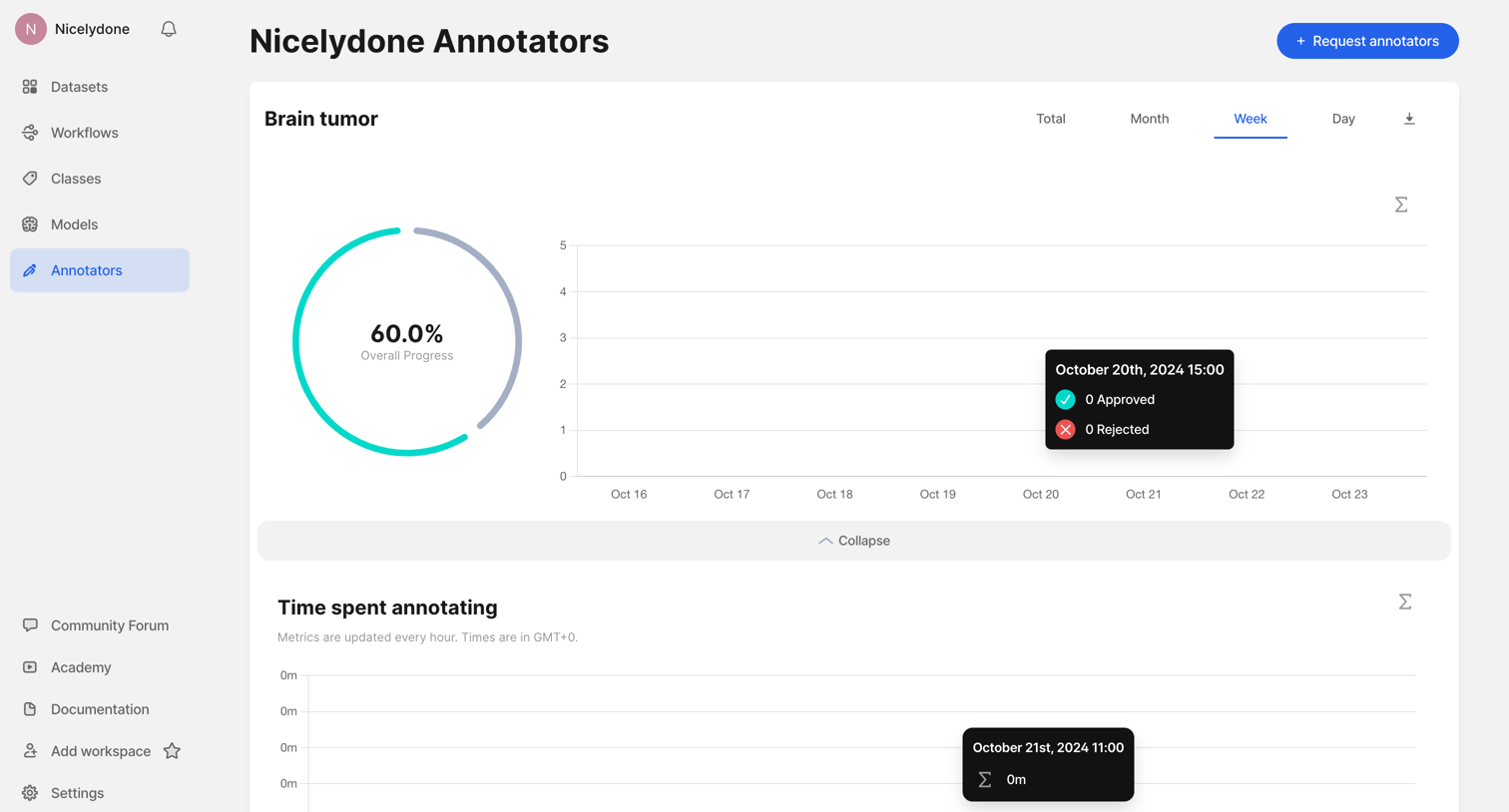Select Annotators in the sidebar
The height and width of the screenshot is (812, 1509).
100,270
